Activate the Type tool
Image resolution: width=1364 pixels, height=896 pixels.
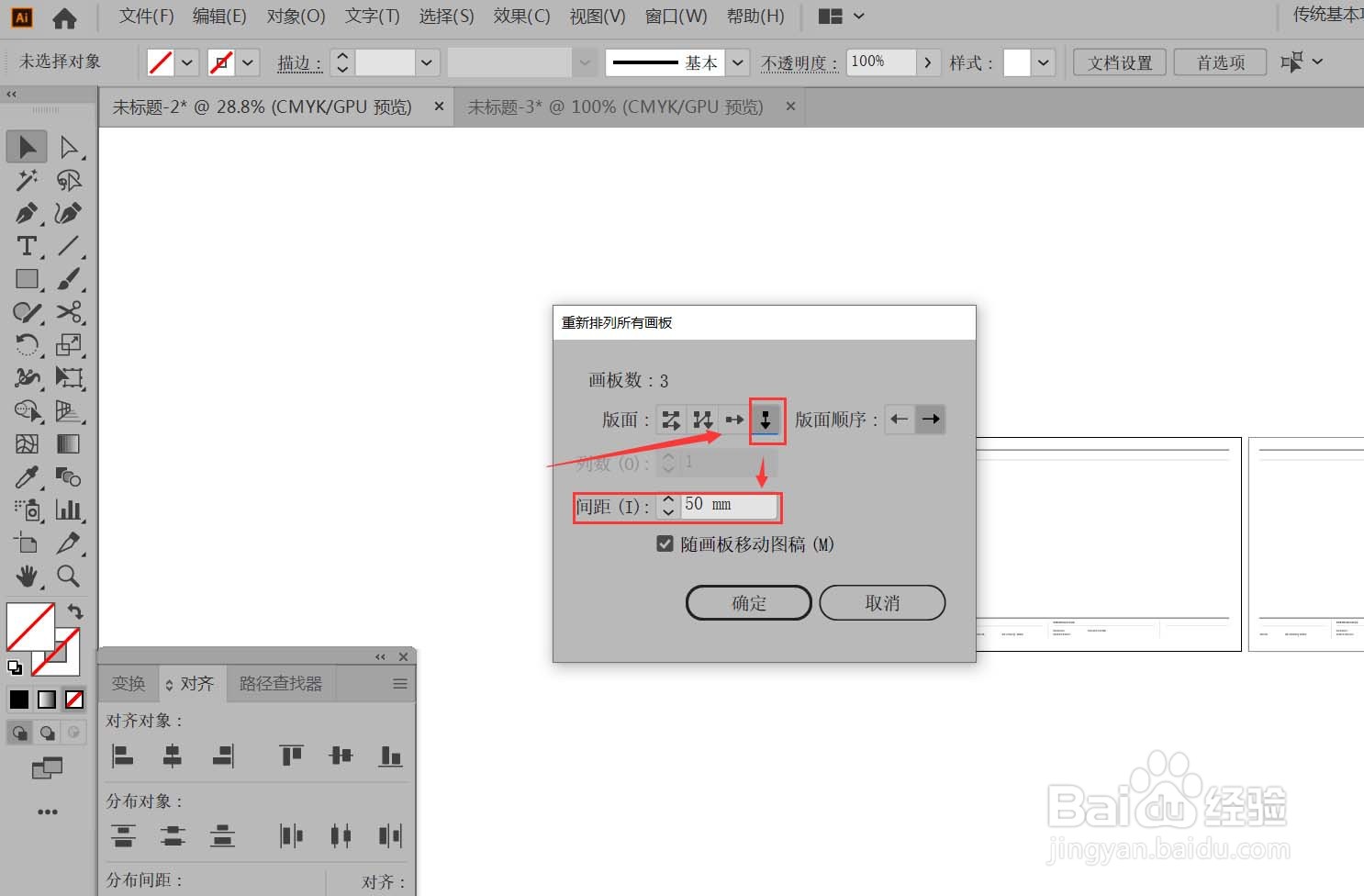pos(27,246)
